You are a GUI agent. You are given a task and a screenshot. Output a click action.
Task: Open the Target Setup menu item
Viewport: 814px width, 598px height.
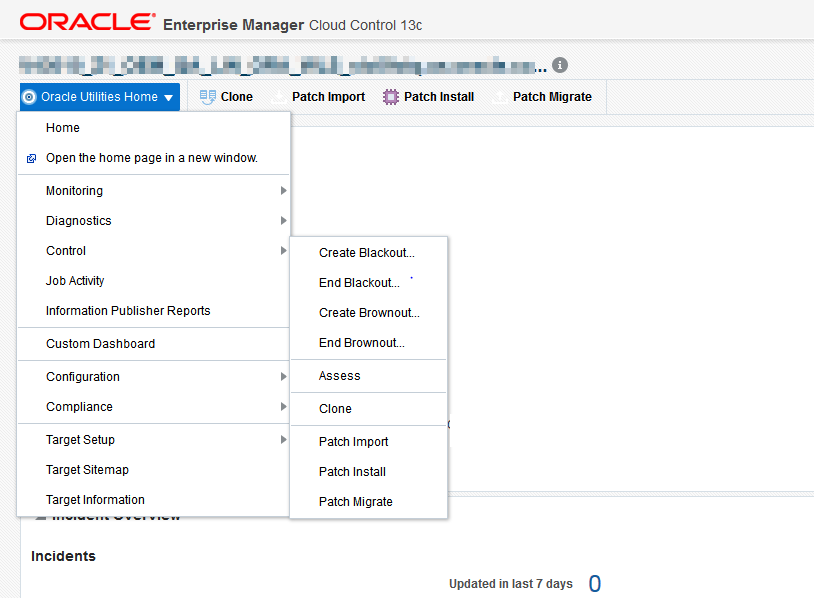pyautogui.click(x=153, y=440)
